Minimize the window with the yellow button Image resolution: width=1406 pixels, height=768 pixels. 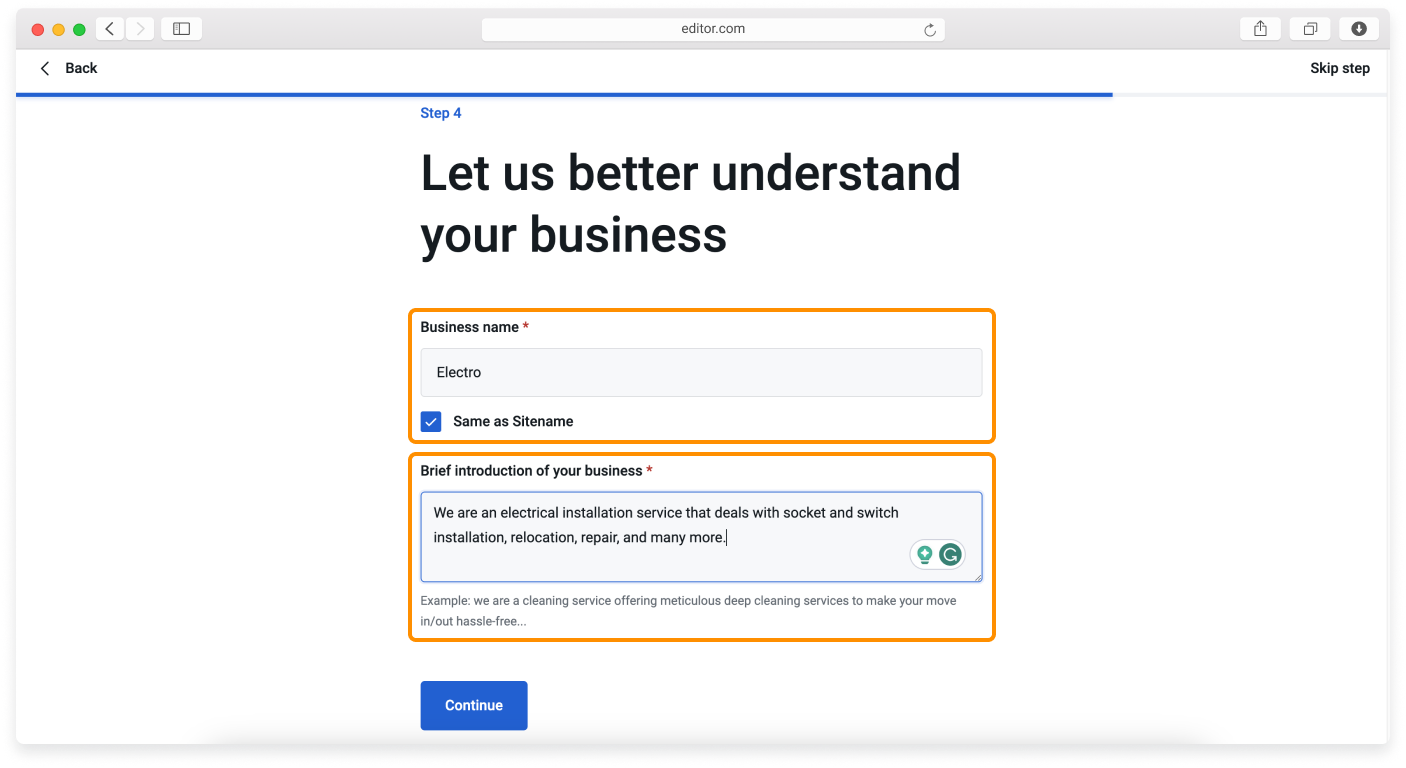[58, 30]
